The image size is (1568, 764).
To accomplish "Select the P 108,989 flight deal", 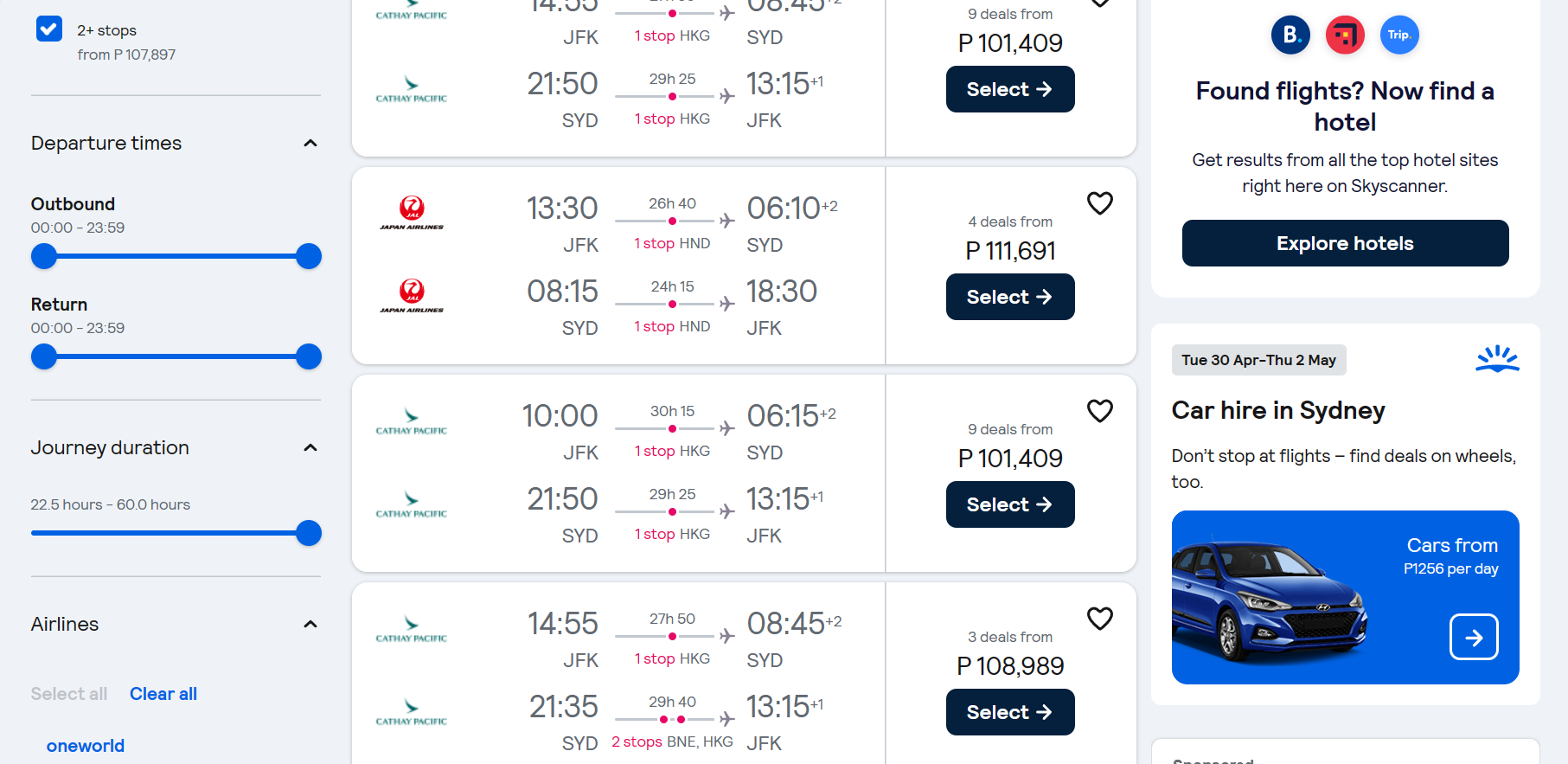I will (x=1009, y=712).
